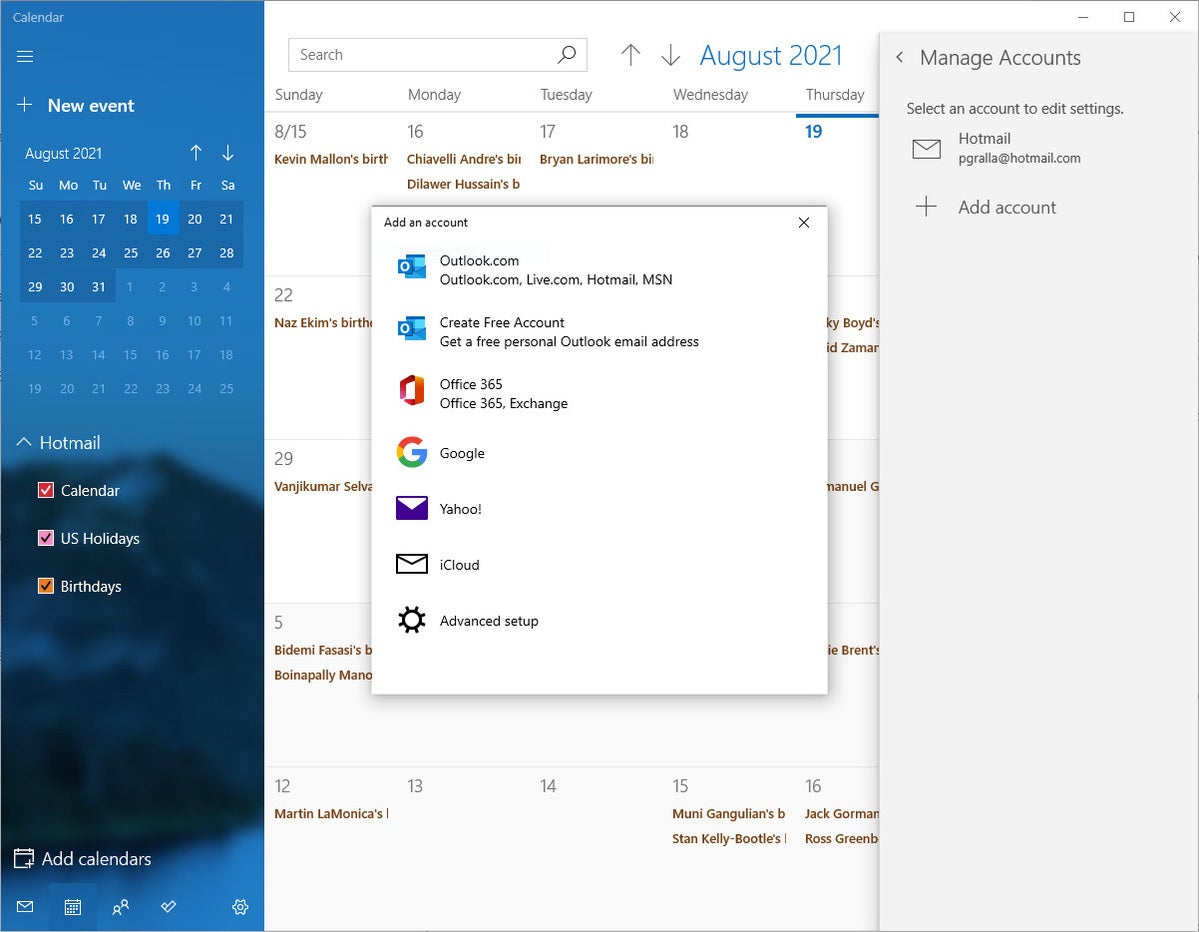Go to previous month using main up arrow

(x=630, y=55)
